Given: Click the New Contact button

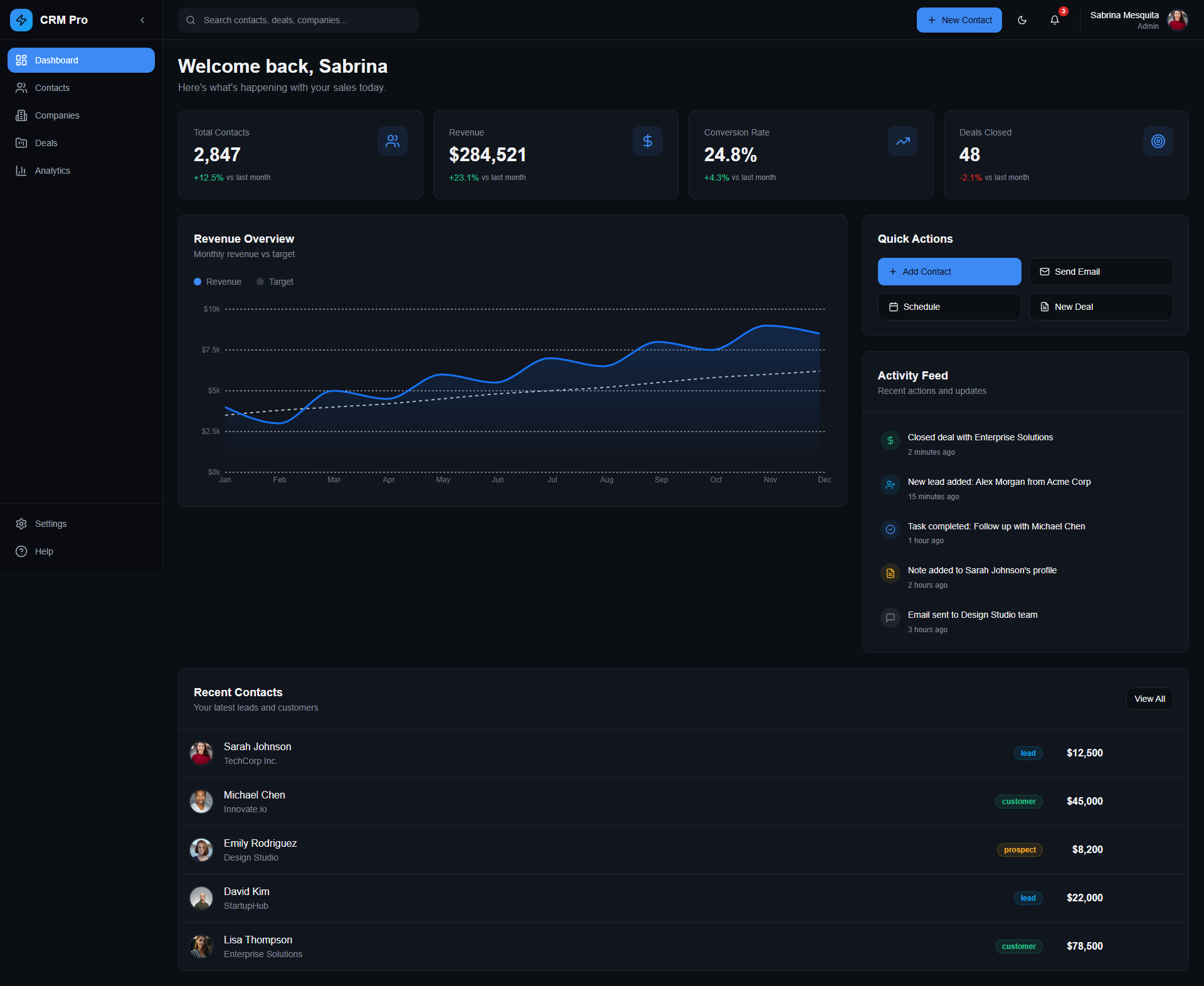Looking at the screenshot, I should pyautogui.click(x=959, y=20).
